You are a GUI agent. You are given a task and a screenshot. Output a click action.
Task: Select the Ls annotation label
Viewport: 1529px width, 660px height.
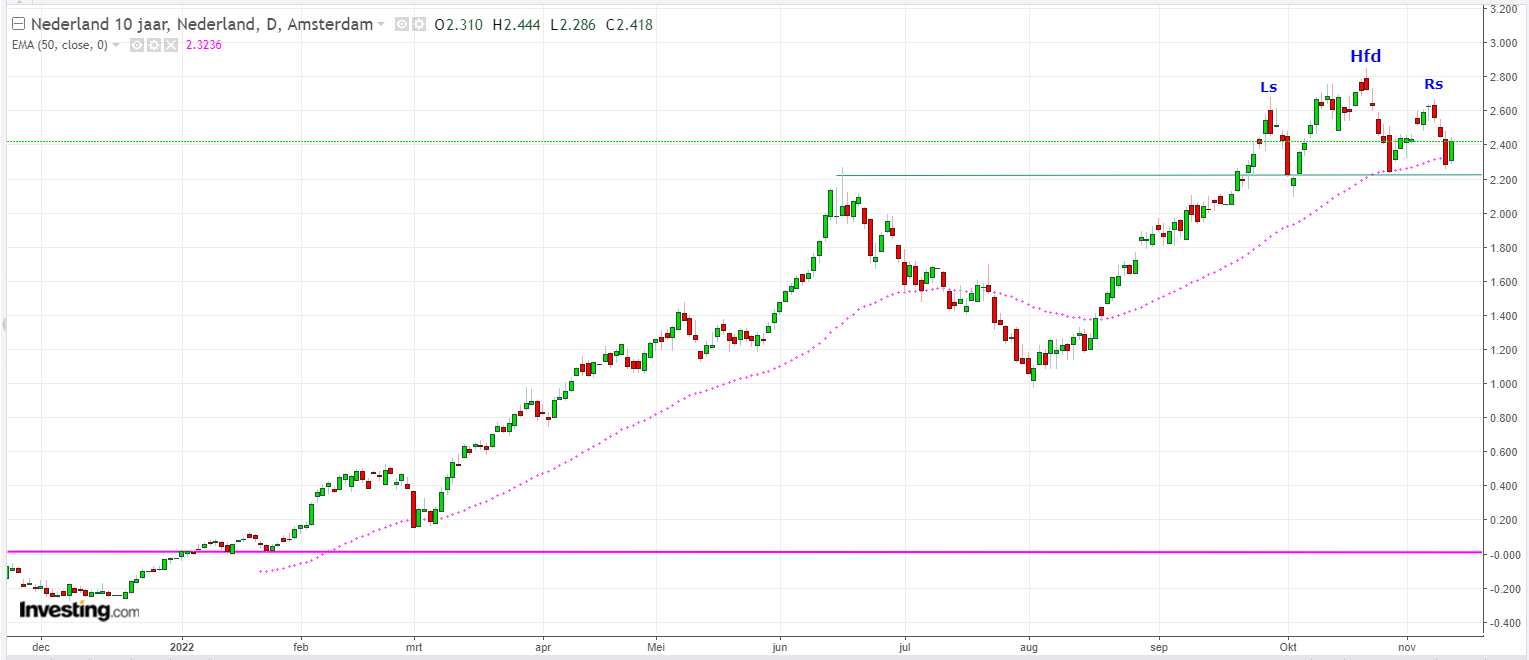(1268, 87)
